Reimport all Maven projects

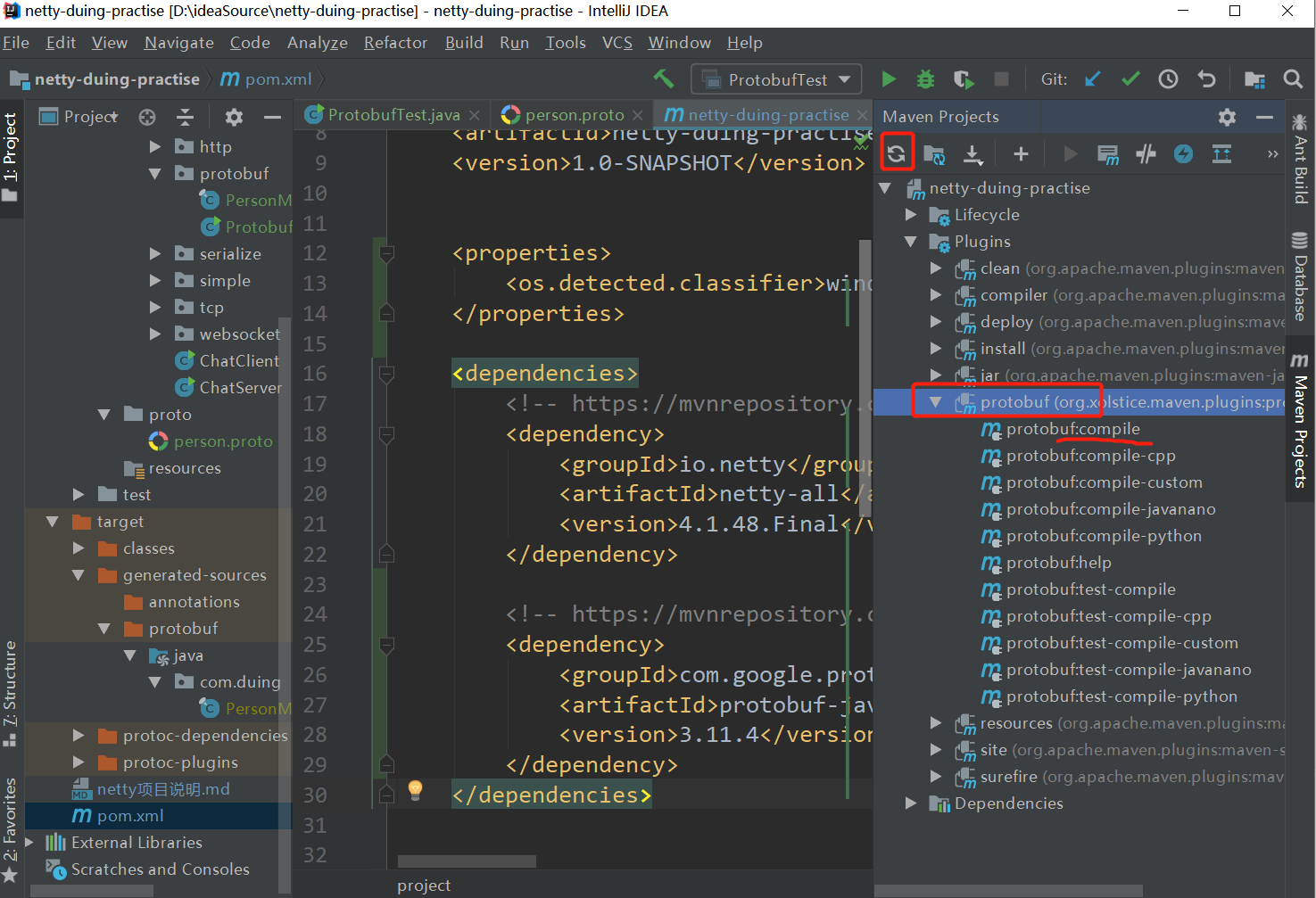(x=897, y=153)
